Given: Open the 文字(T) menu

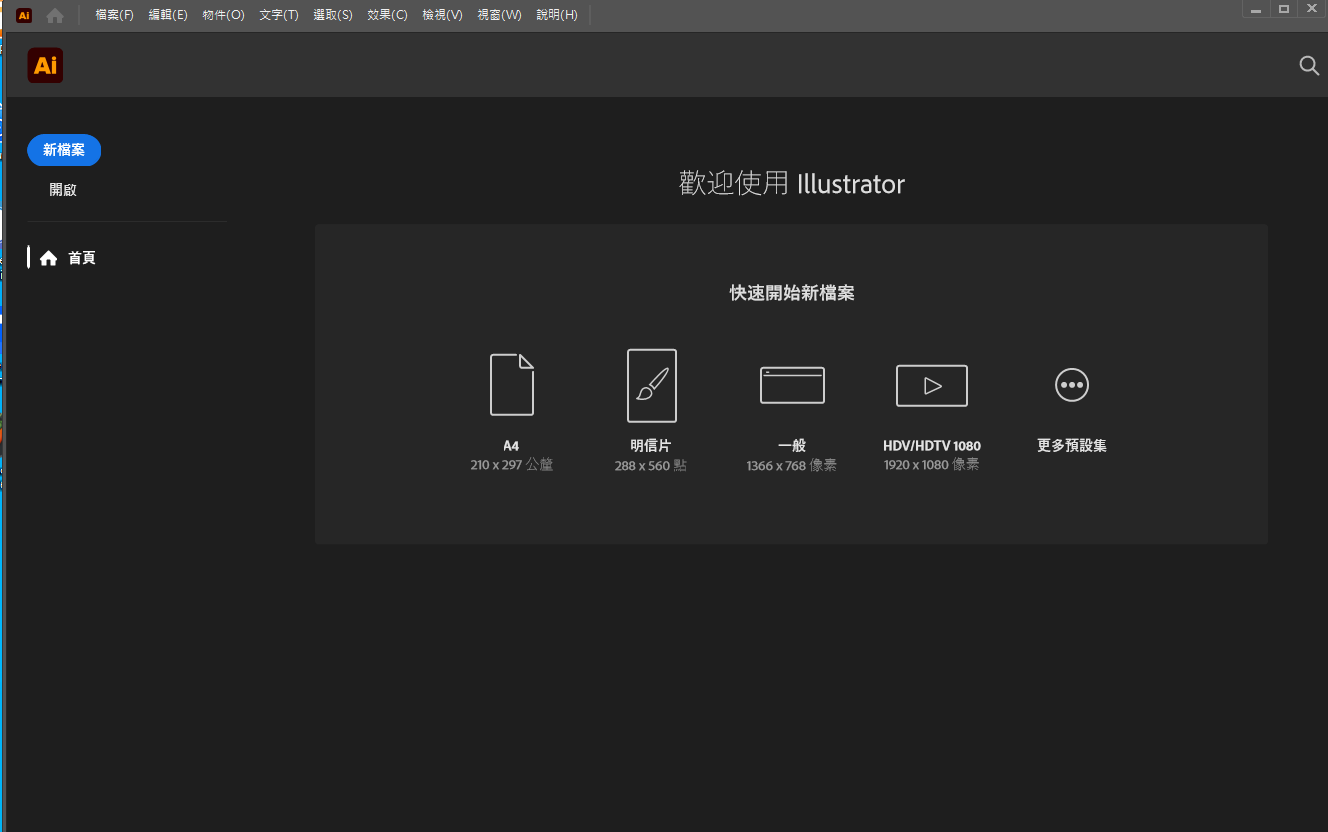Looking at the screenshot, I should tap(278, 15).
